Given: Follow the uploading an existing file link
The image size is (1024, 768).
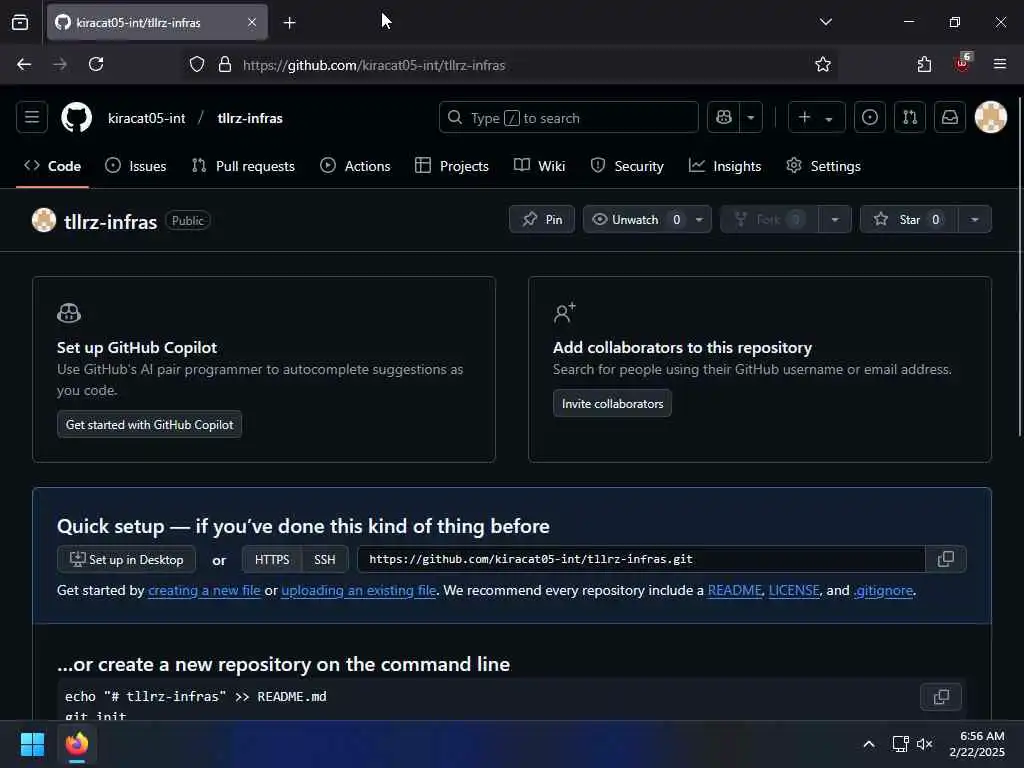Looking at the screenshot, I should pos(359,590).
